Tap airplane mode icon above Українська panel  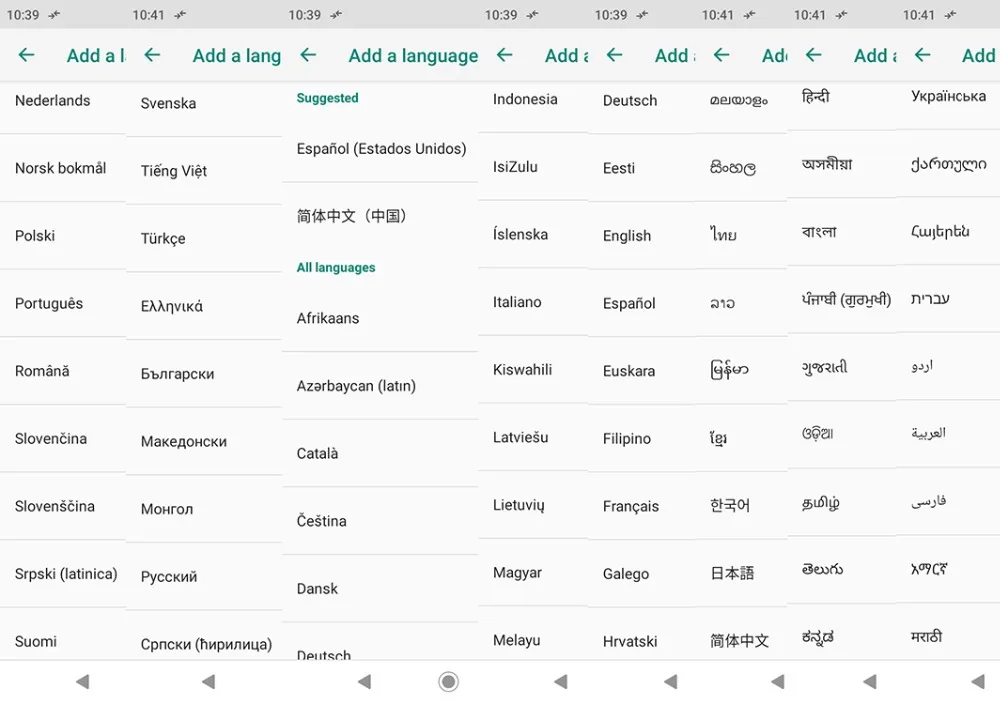950,15
